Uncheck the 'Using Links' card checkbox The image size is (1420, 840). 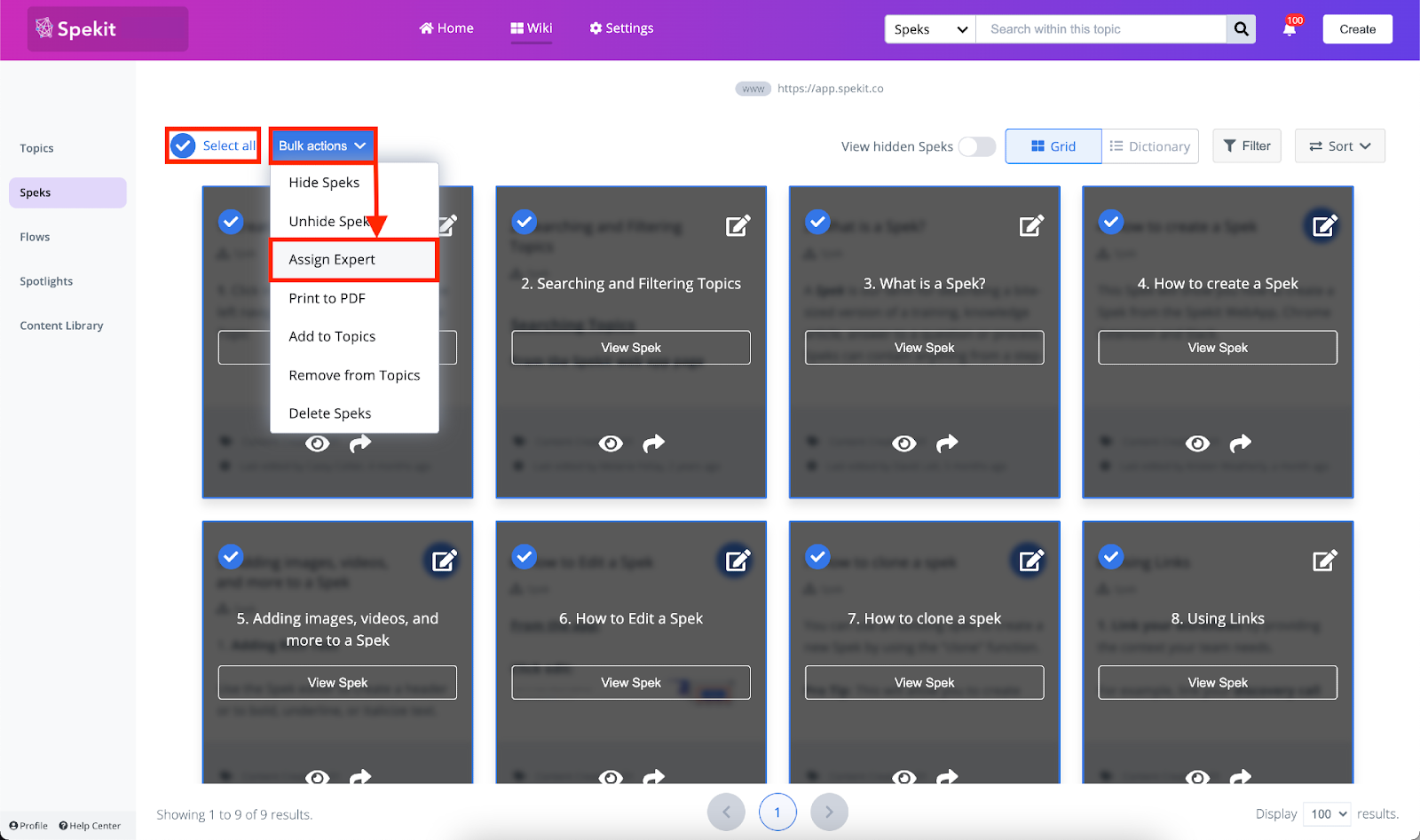coord(1111,556)
